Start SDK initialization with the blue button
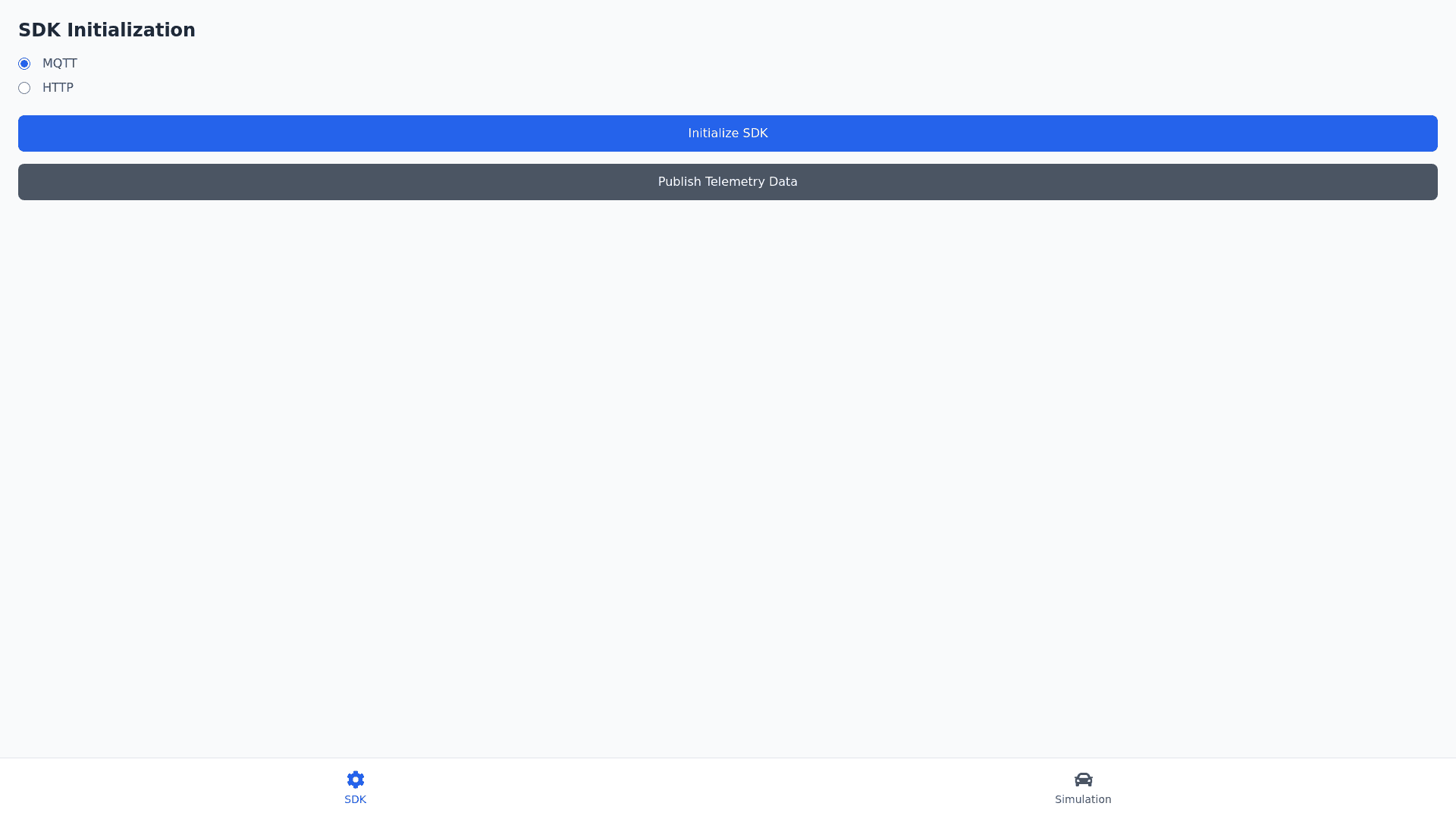This screenshot has height=819, width=1456. 728,133
